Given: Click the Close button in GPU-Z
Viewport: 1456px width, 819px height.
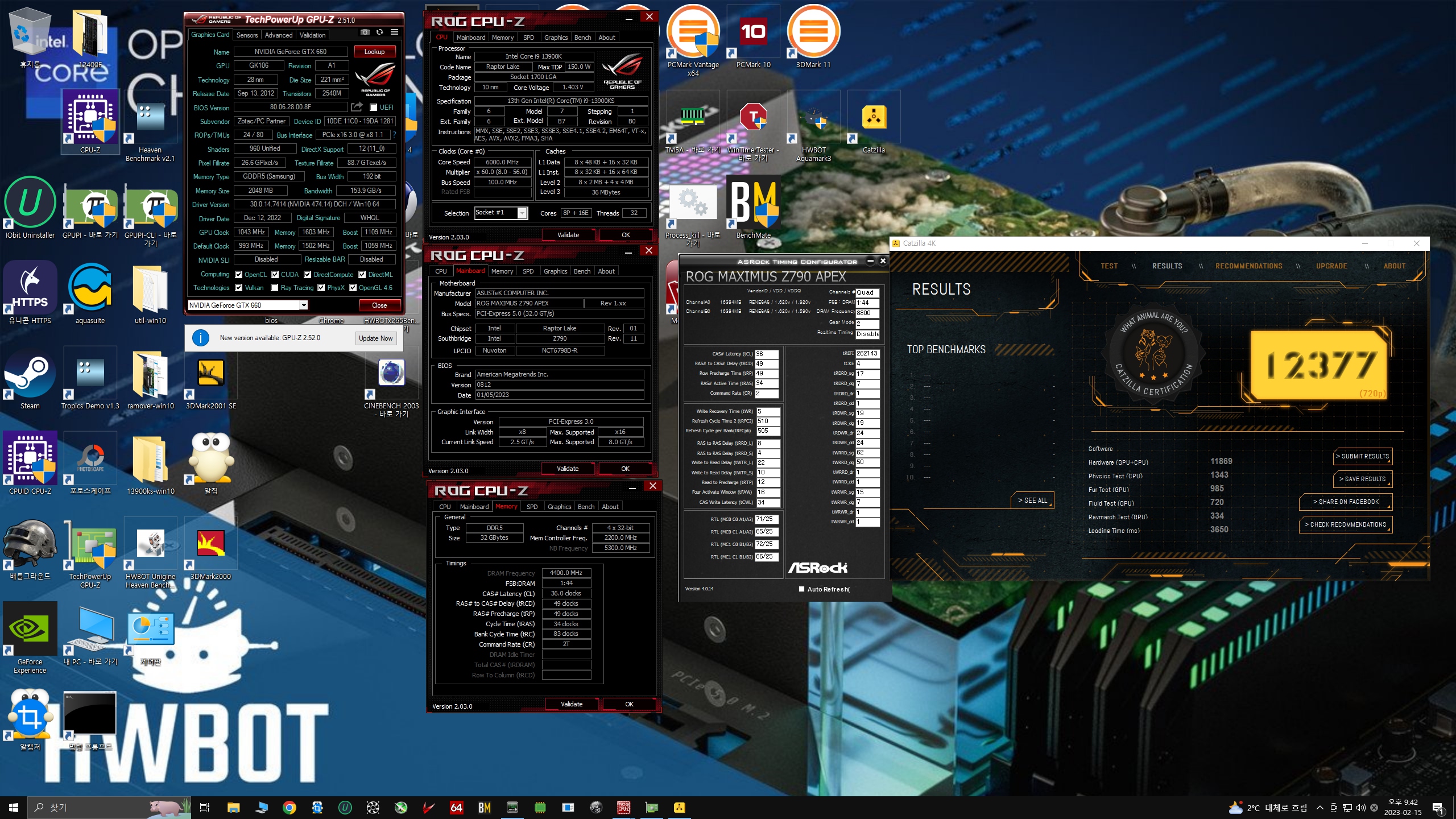Looking at the screenshot, I should tap(379, 305).
